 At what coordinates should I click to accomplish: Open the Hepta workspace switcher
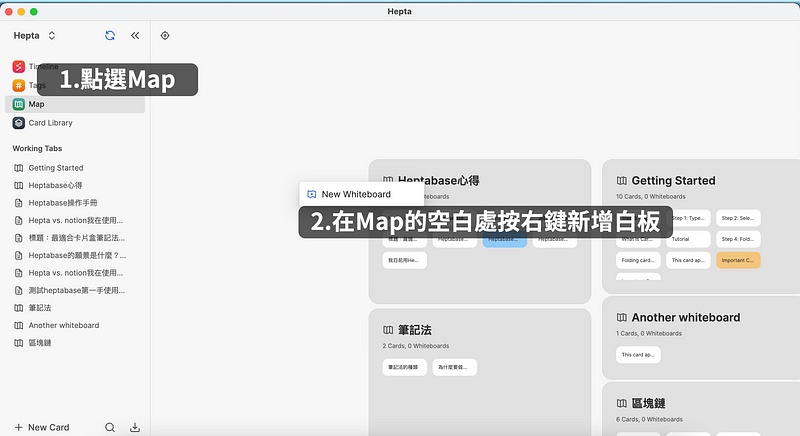click(35, 36)
